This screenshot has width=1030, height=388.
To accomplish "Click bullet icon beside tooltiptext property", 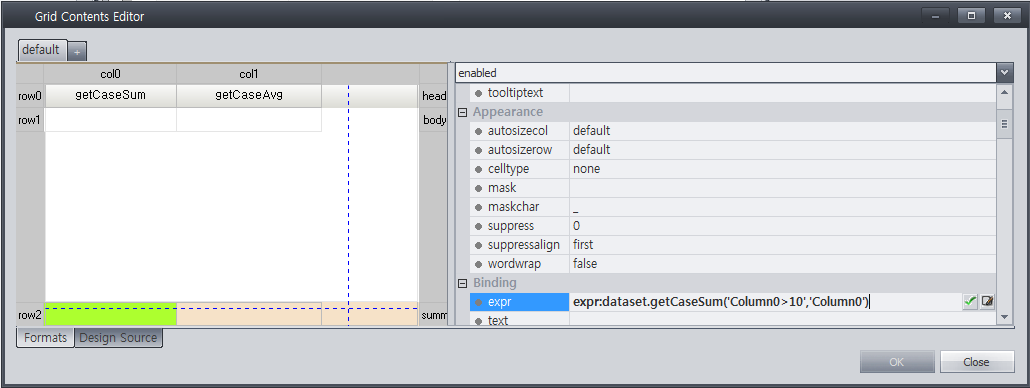I will (478, 93).
